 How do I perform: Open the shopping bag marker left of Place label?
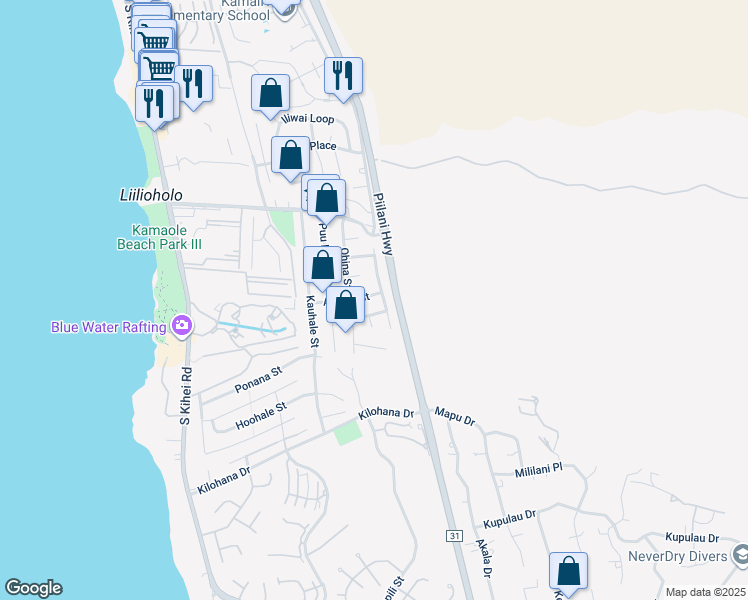(x=291, y=156)
